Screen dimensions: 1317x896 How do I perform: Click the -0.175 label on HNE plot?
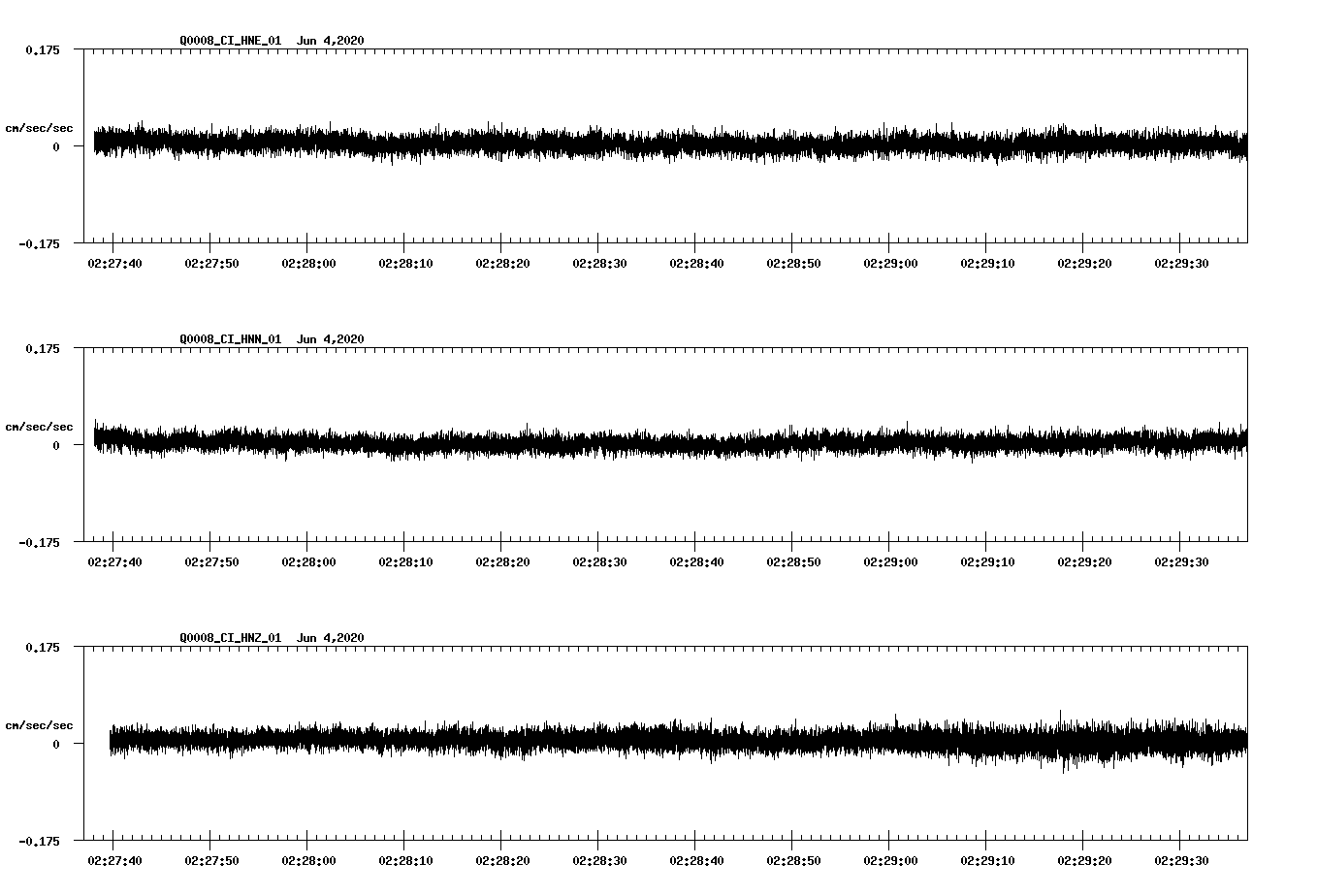click(39, 243)
